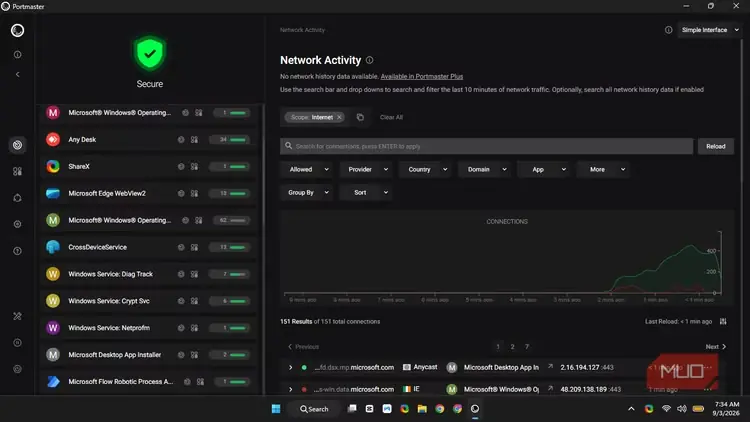Open the CrossDeviceService entry
This screenshot has height=422, width=750.
(150, 247)
